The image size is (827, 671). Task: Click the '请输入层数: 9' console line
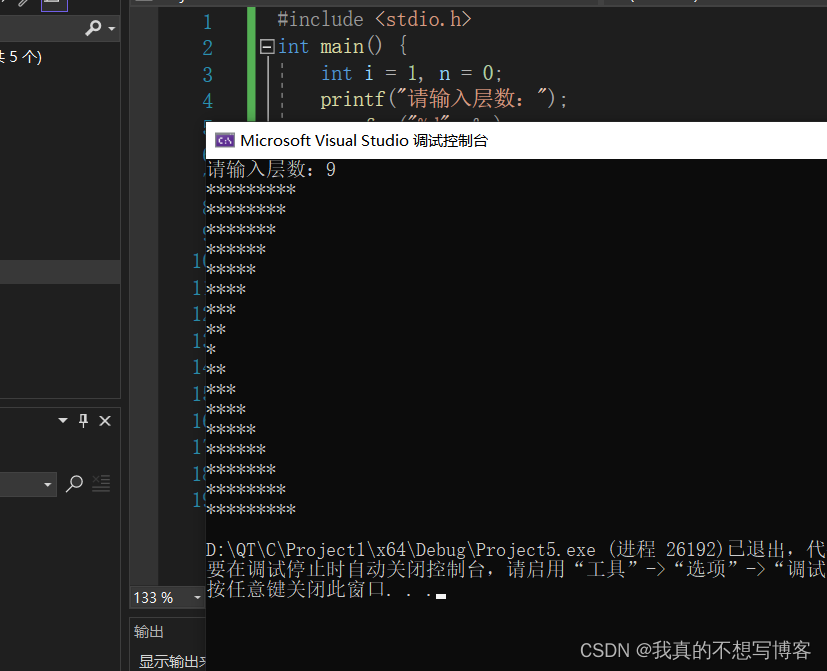point(271,169)
